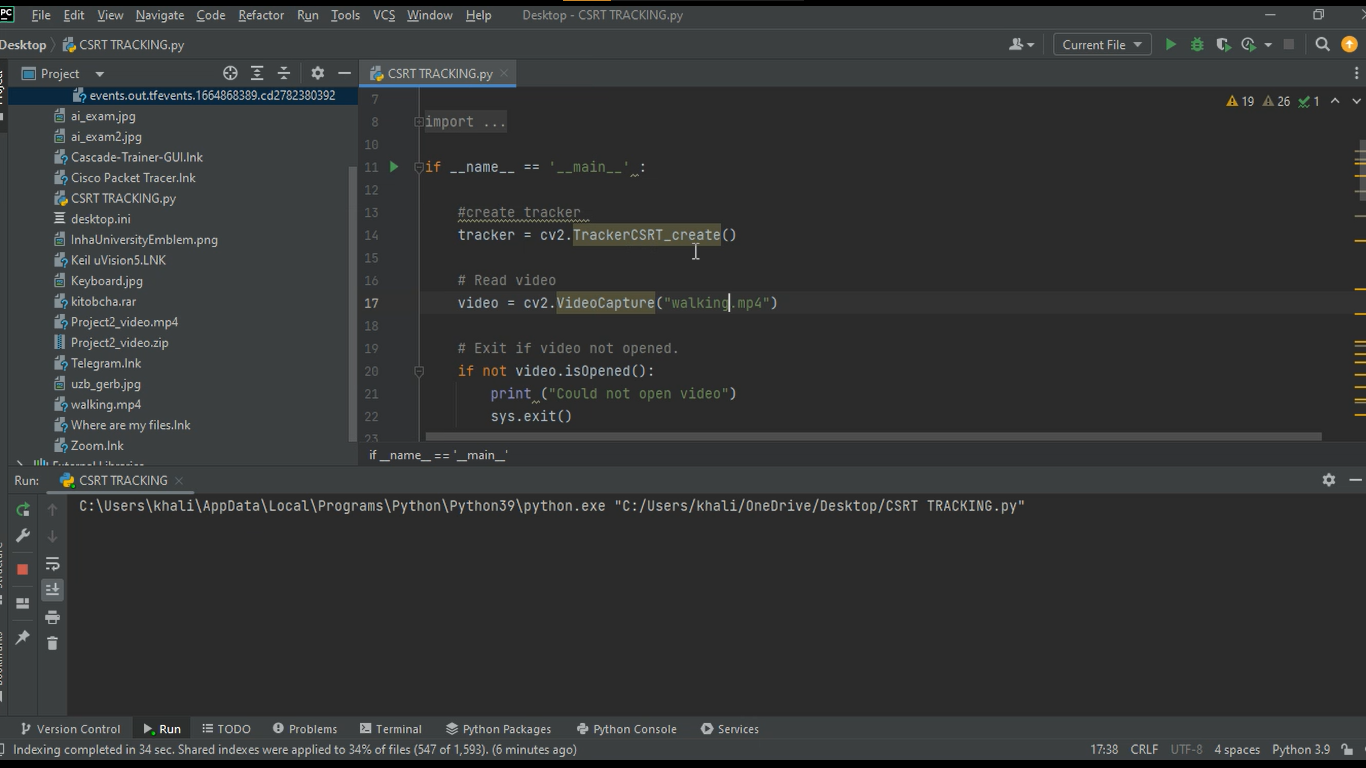This screenshot has width=1366, height=768.
Task: Collapse the if __name__ block fold arrow
Action: [x=419, y=167]
